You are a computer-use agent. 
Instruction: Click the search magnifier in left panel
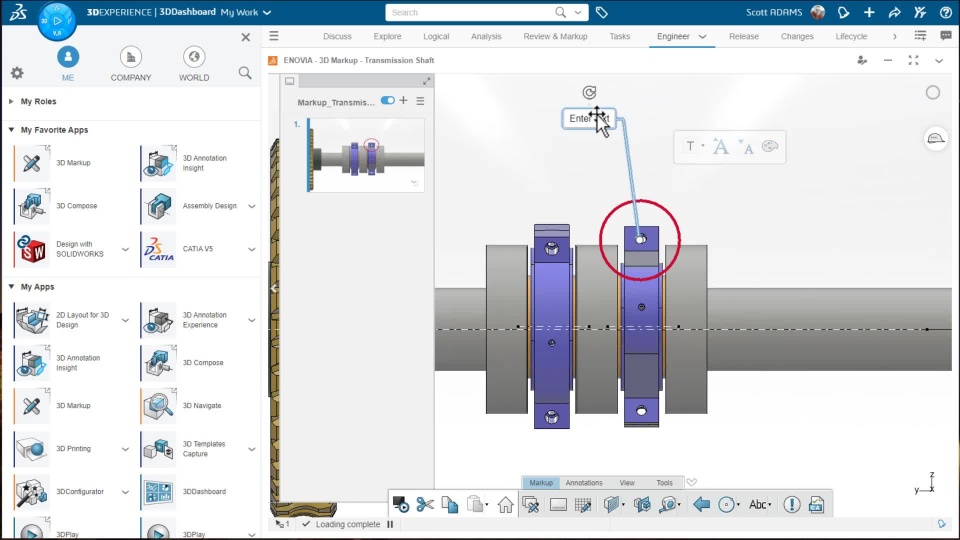pos(245,73)
